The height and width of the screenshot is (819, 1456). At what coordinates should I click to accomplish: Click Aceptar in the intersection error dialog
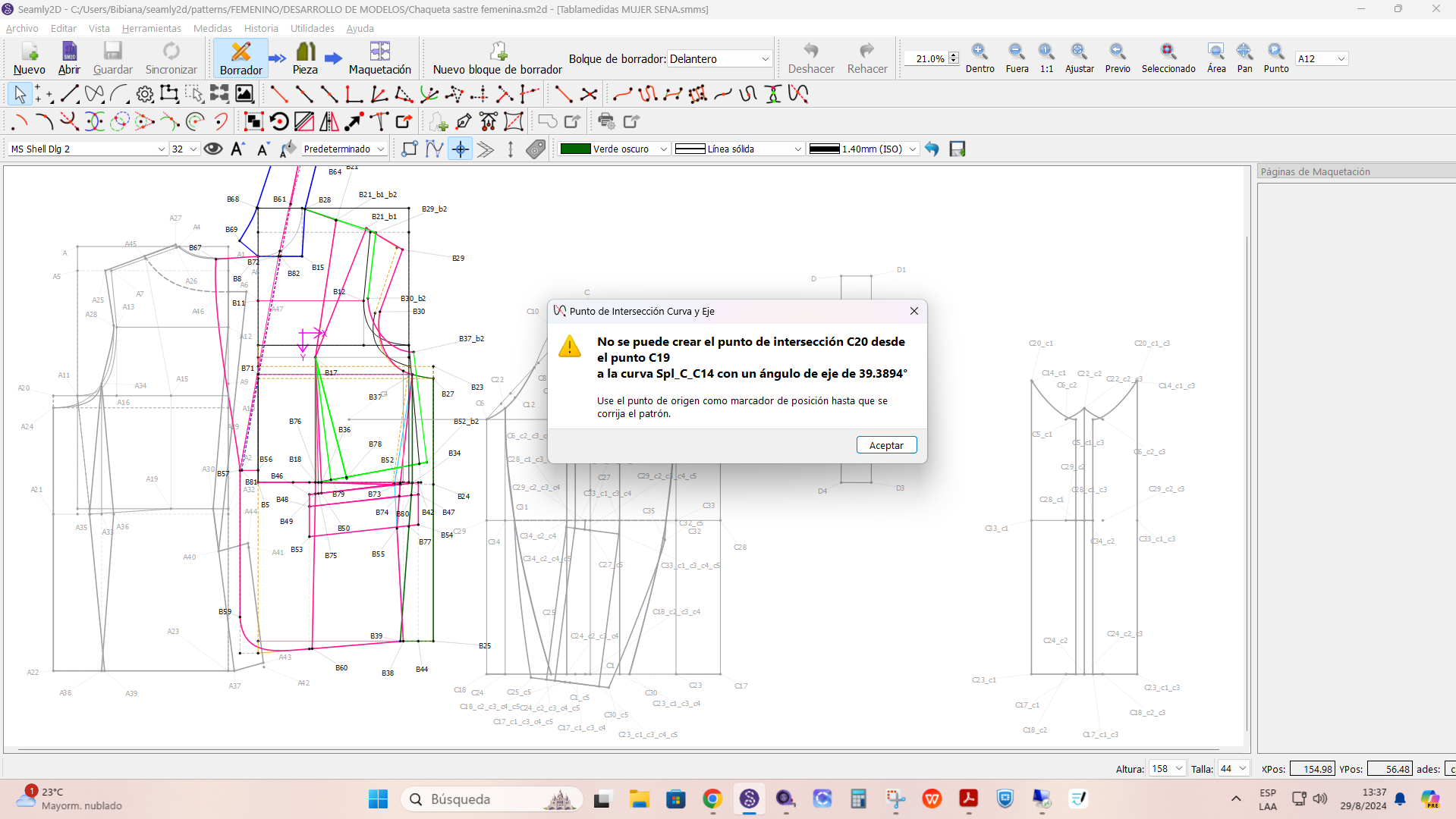(x=886, y=445)
